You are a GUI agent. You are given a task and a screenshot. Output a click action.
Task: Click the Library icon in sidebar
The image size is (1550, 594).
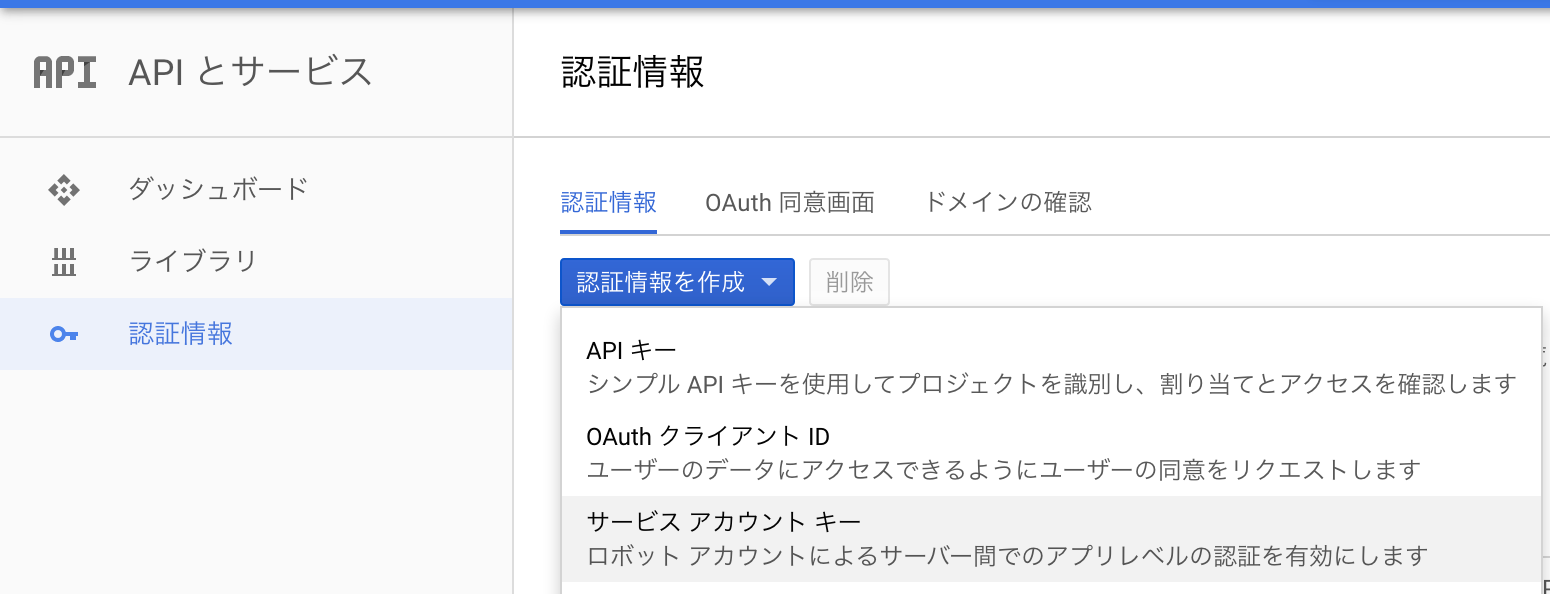point(64,262)
